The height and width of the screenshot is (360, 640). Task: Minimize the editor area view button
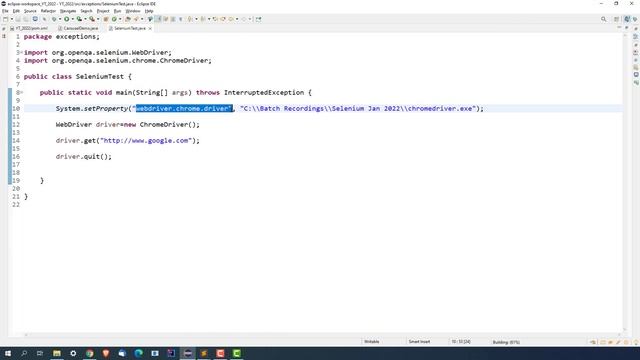coord(619,28)
